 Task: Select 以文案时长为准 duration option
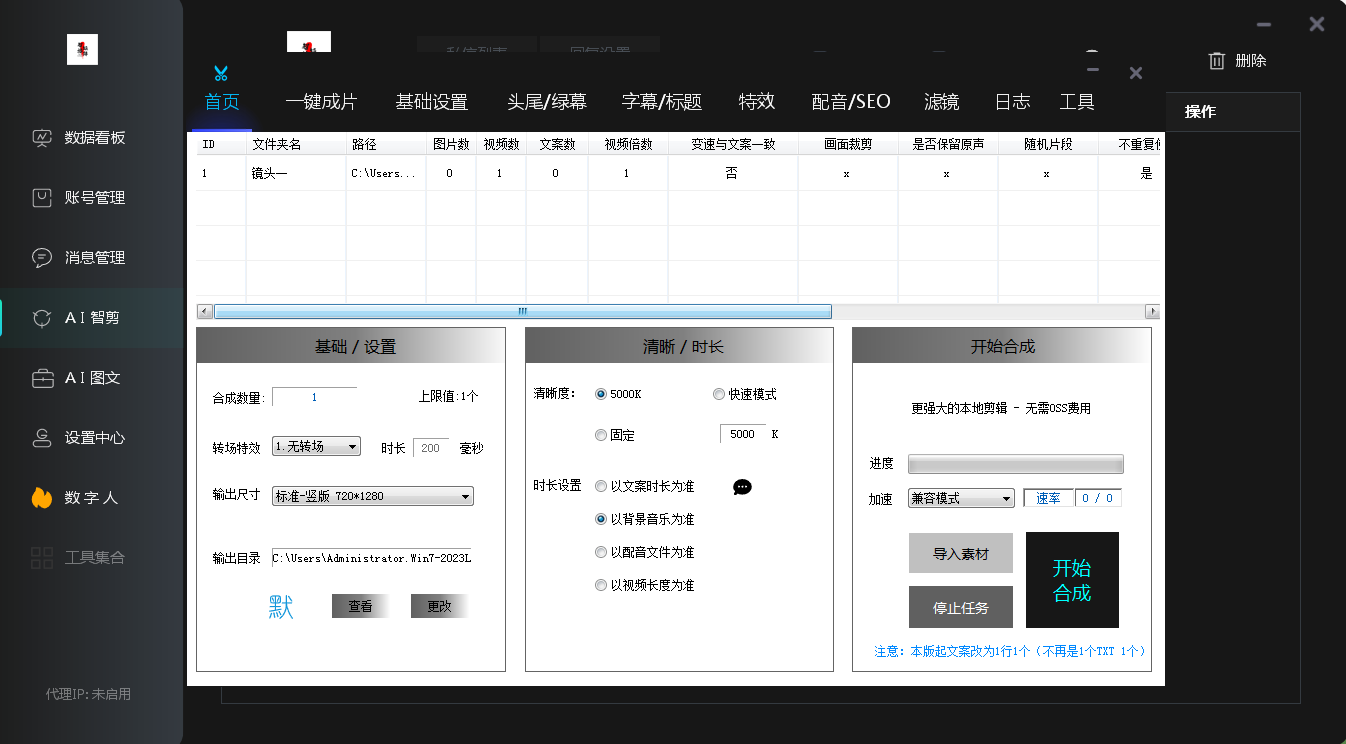[601, 487]
